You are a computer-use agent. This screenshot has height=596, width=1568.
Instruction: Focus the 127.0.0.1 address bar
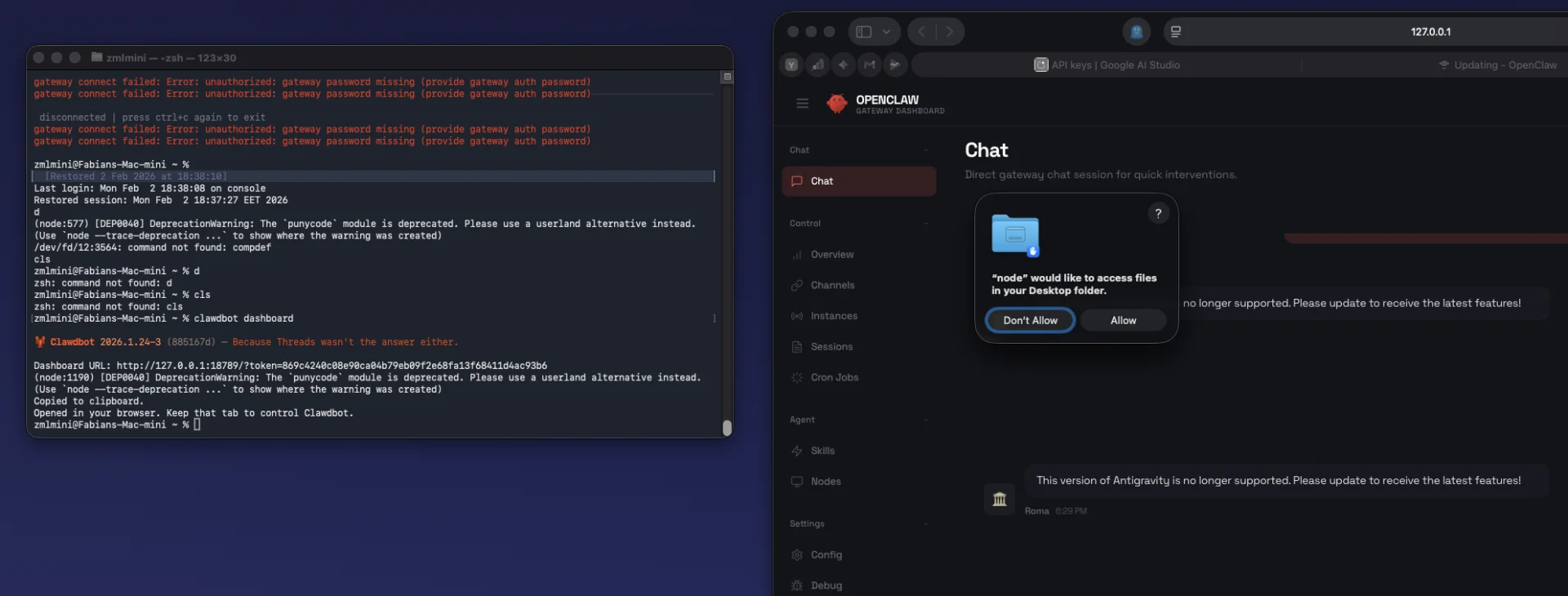(x=1431, y=32)
